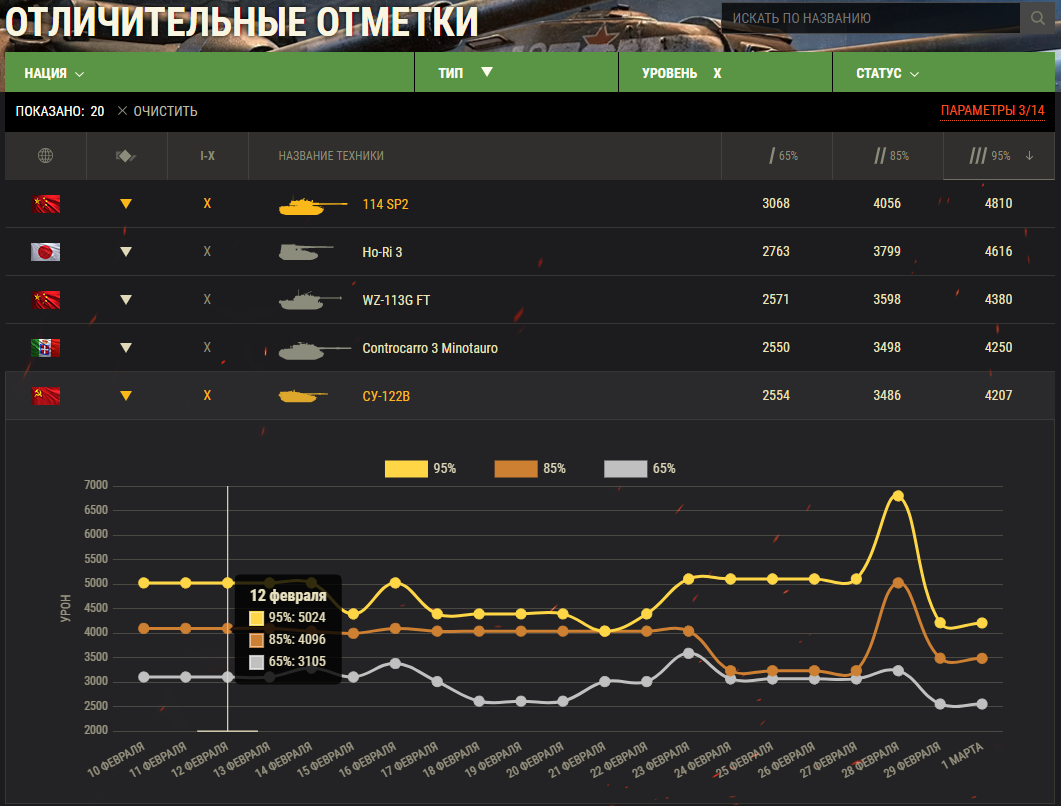
Task: Click the 85% point on 10 февраля
Action: [x=143, y=629]
